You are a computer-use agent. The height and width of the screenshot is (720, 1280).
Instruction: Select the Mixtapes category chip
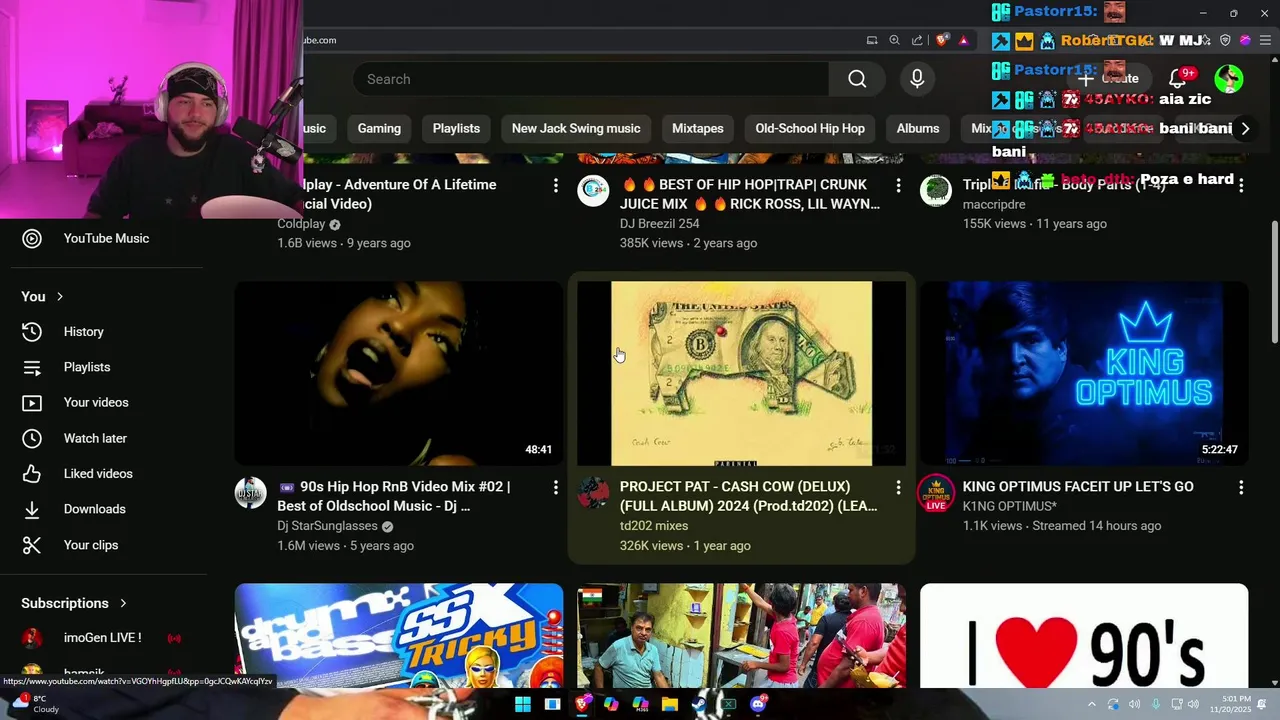pos(697,128)
